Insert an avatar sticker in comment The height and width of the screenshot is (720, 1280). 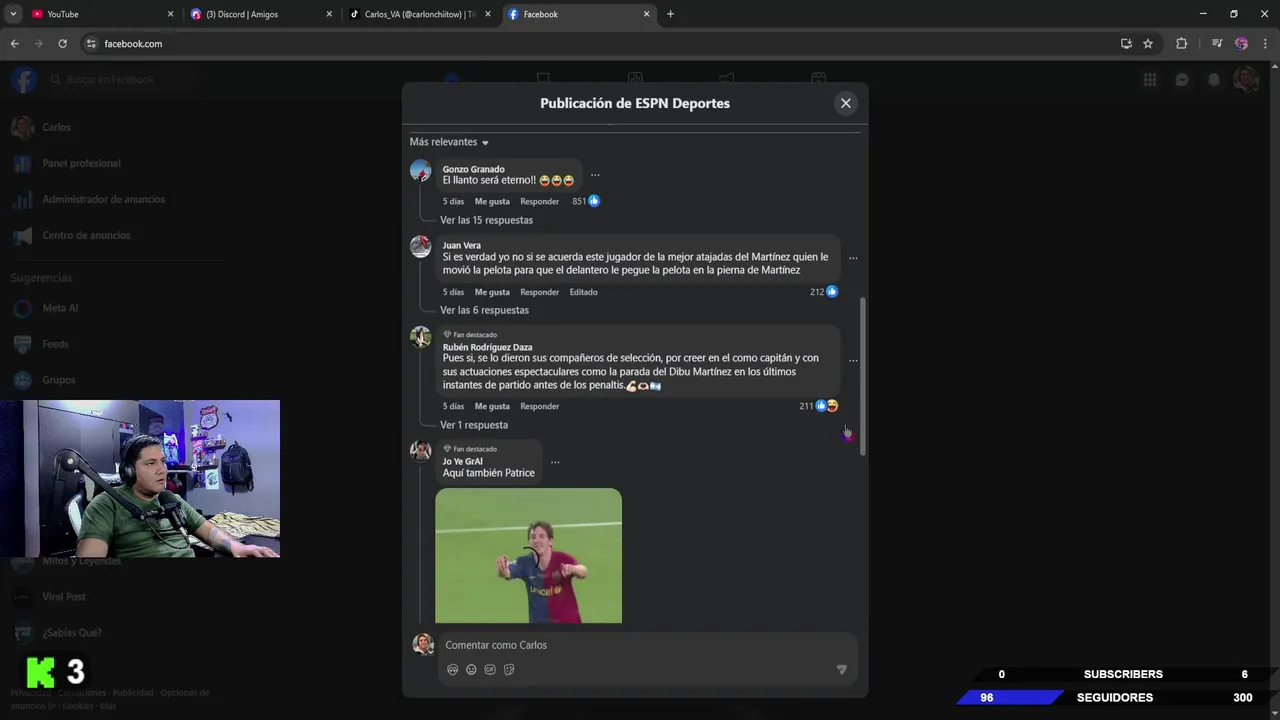[x=453, y=670]
